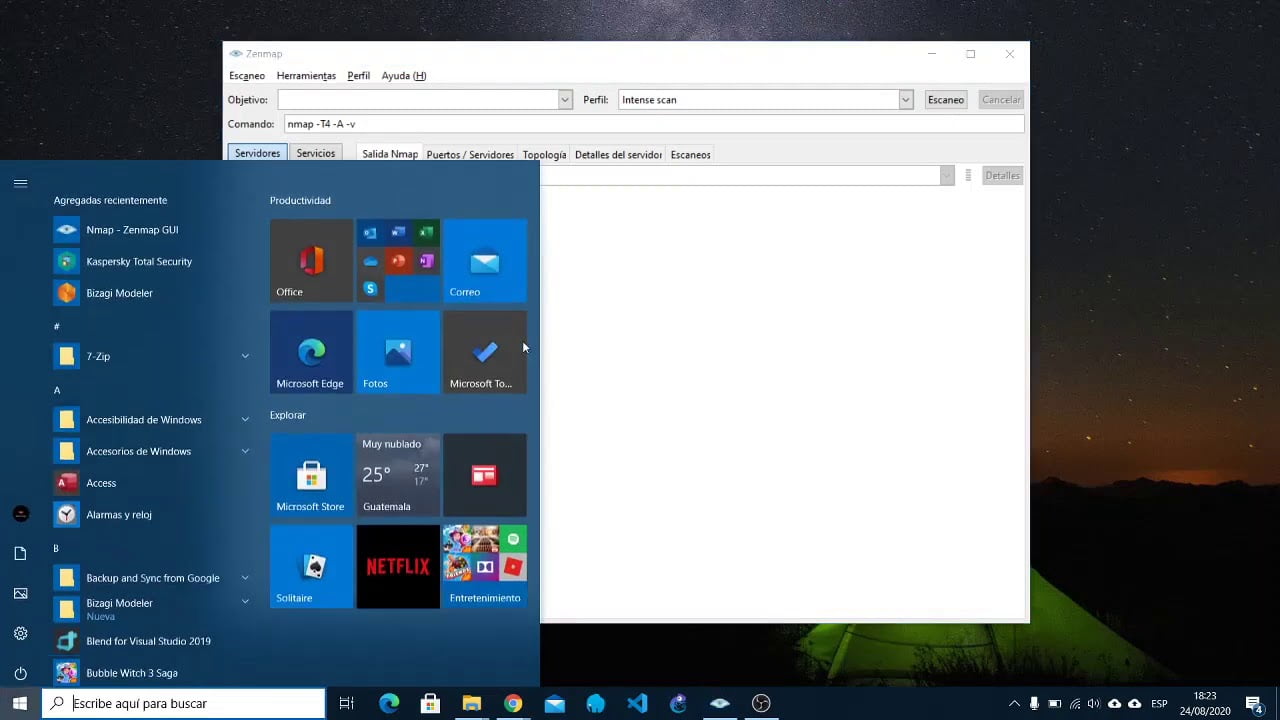Open Google Chrome from the taskbar

point(513,703)
